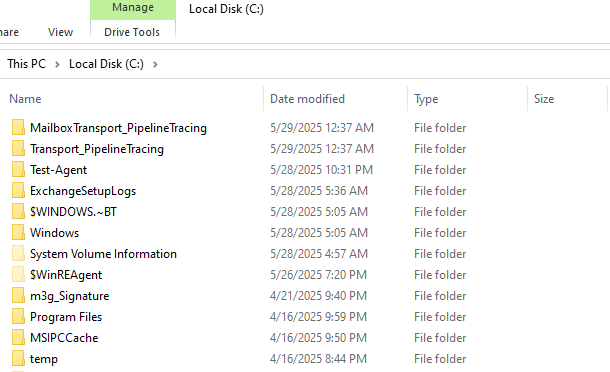Open the Manage contextual tab
This screenshot has height=372, width=610.
[x=133, y=8]
